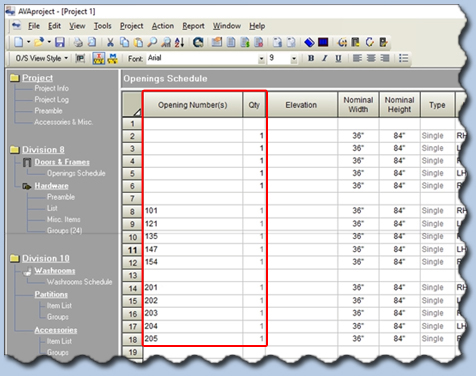Open the font size dropdown arrow
This screenshot has height=376, width=476.
[294, 59]
